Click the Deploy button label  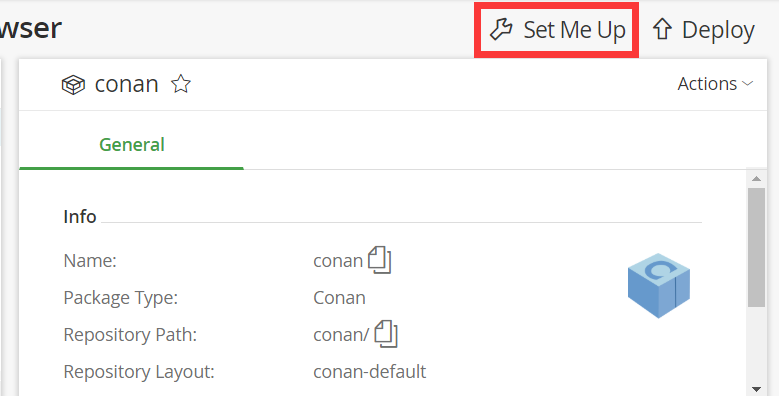[718, 30]
